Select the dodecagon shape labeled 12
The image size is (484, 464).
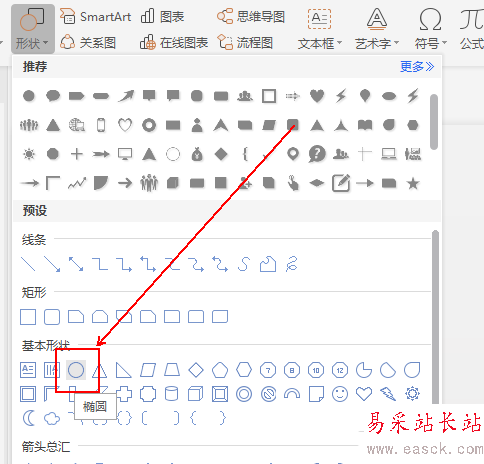(340, 370)
